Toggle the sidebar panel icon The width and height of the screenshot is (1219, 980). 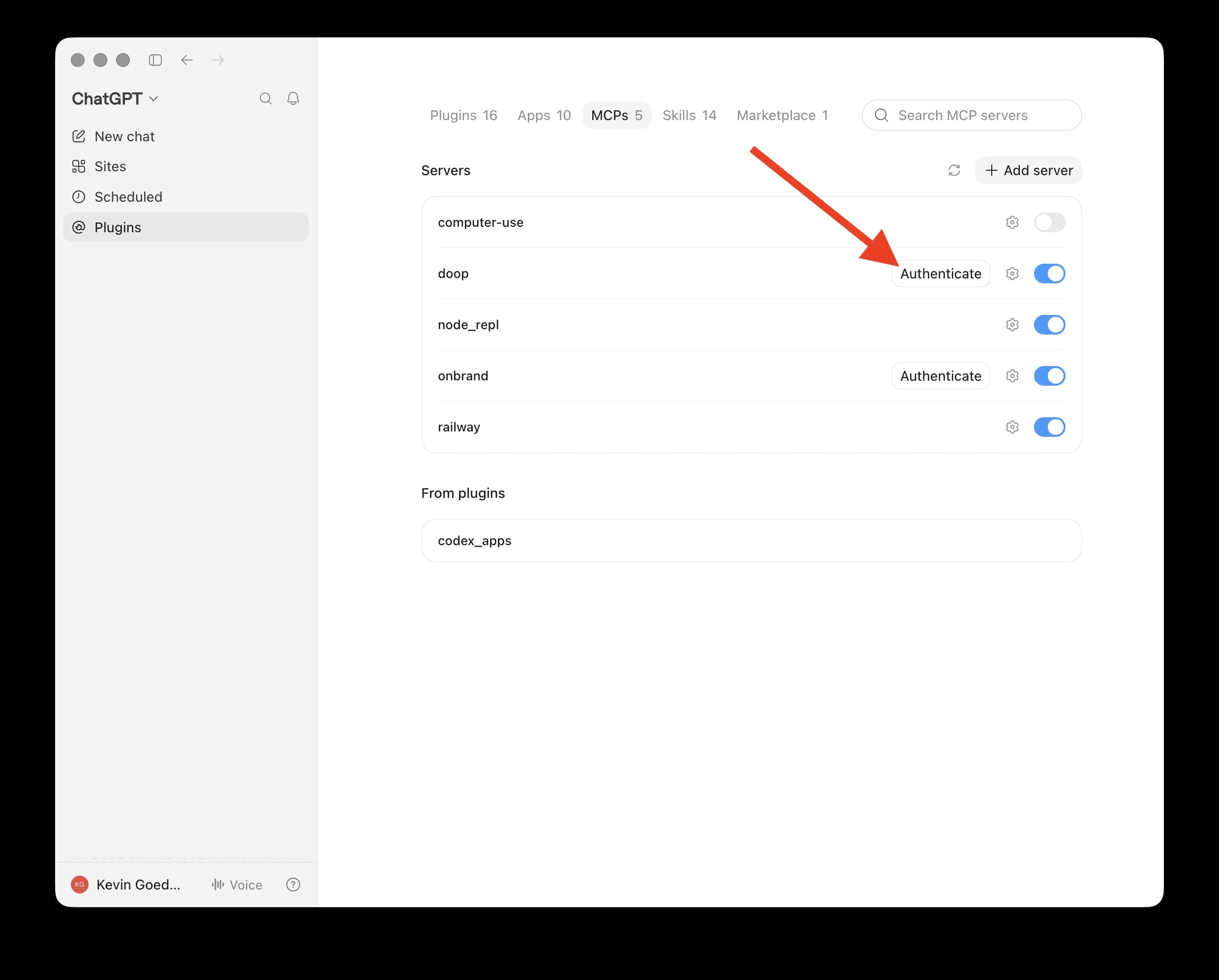pos(155,60)
